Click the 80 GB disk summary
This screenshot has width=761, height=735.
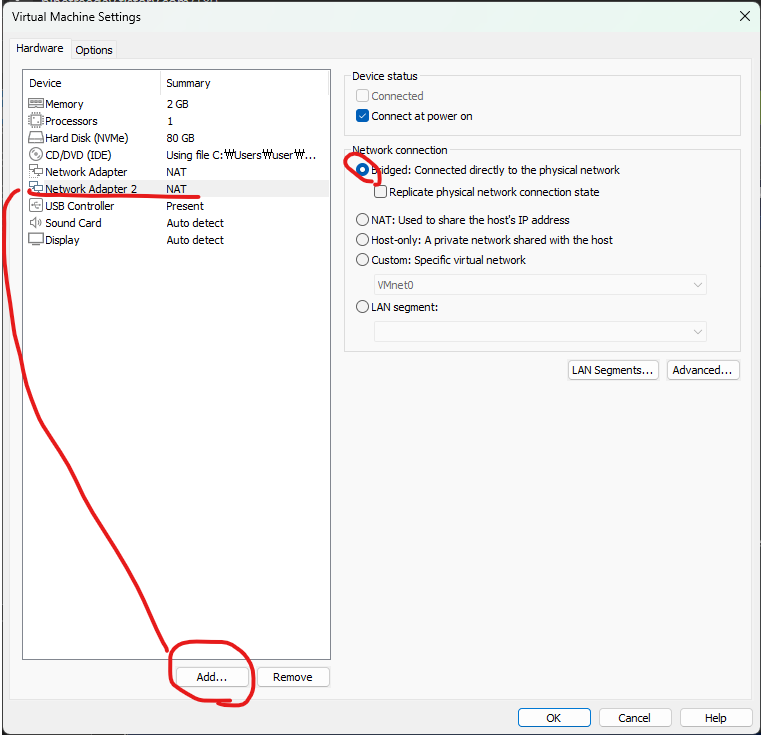tap(181, 138)
